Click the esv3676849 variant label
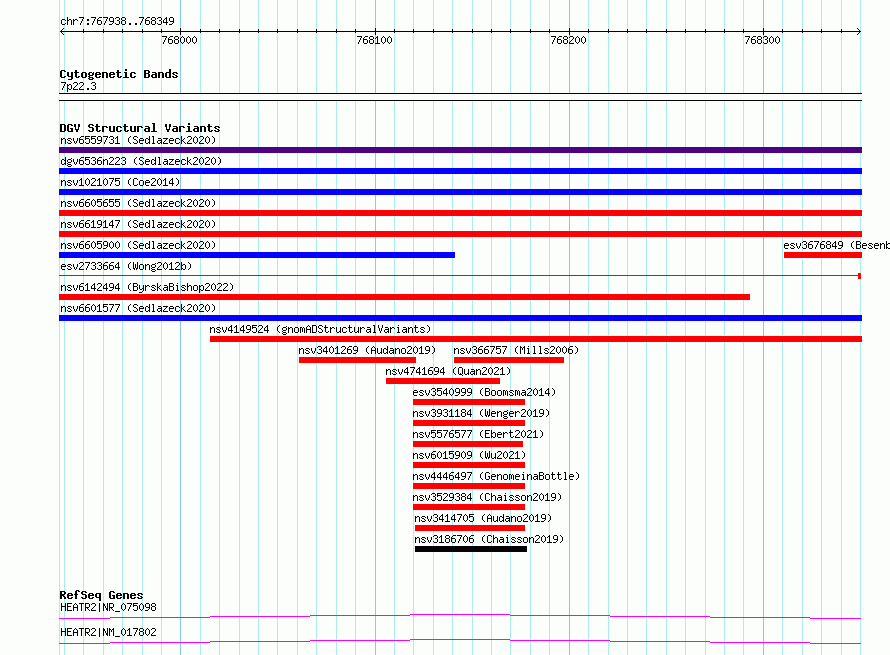The image size is (890, 655). [836, 245]
